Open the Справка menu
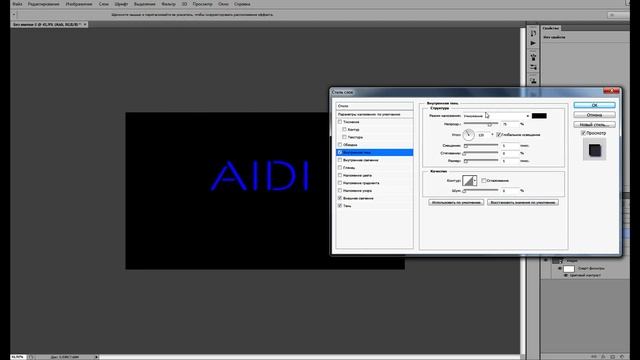Screen dimensions: 640x360 click(x=242, y=4)
